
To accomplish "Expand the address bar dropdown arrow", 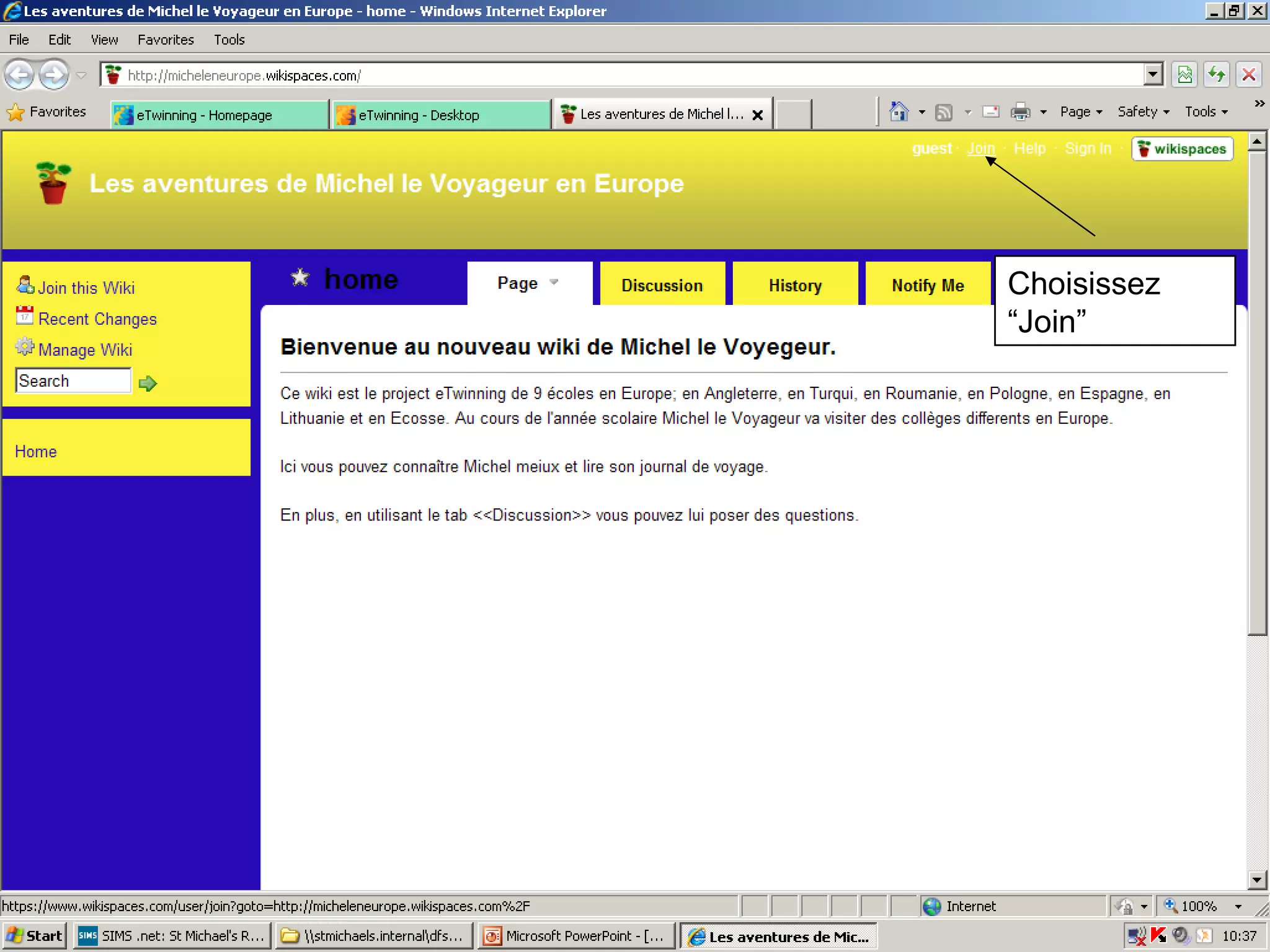I will [x=1153, y=75].
